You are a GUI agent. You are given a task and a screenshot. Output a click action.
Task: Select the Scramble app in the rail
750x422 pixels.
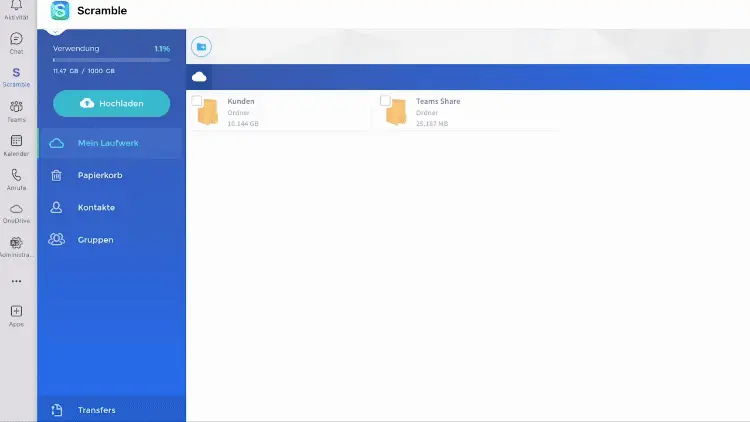(16, 77)
